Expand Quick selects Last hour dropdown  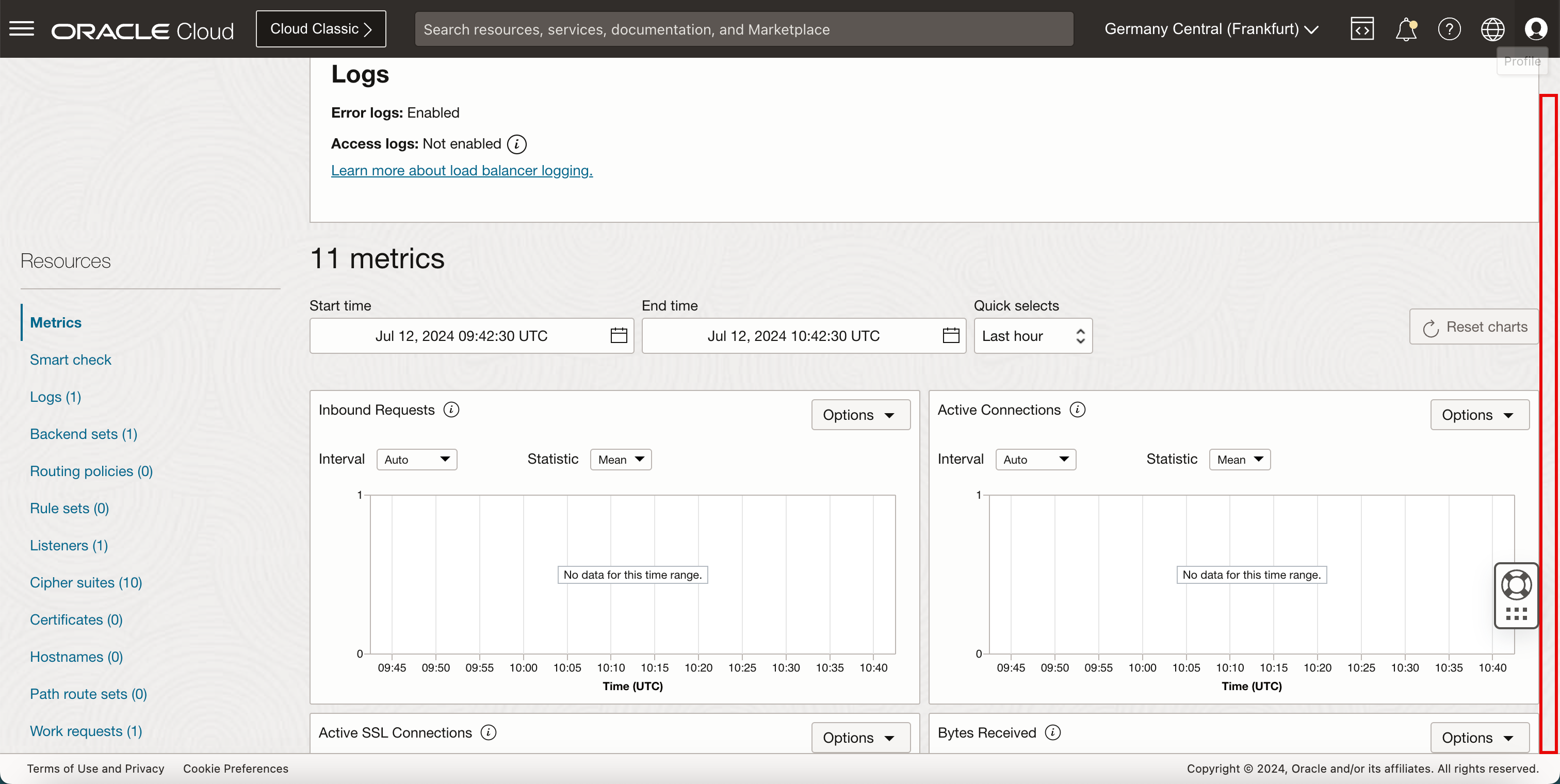[1033, 336]
